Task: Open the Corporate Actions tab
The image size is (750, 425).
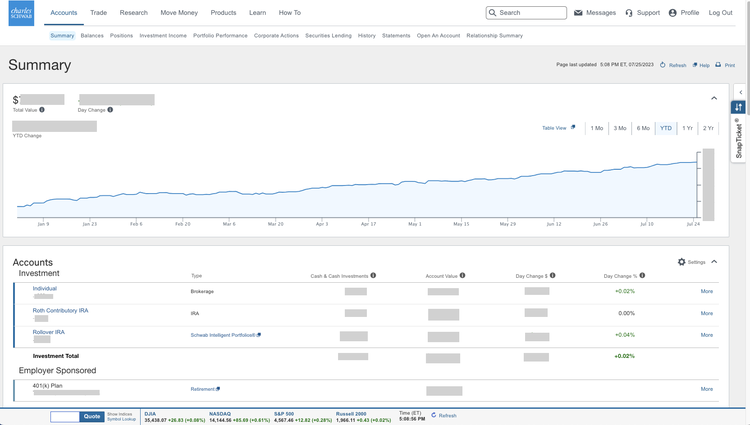Action: (x=276, y=35)
